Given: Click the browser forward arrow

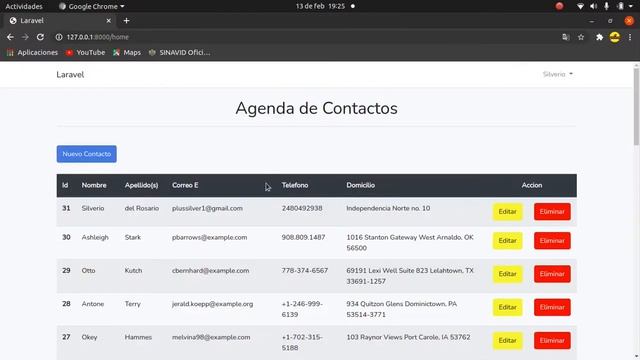Looking at the screenshot, I should pyautogui.click(x=25, y=37).
